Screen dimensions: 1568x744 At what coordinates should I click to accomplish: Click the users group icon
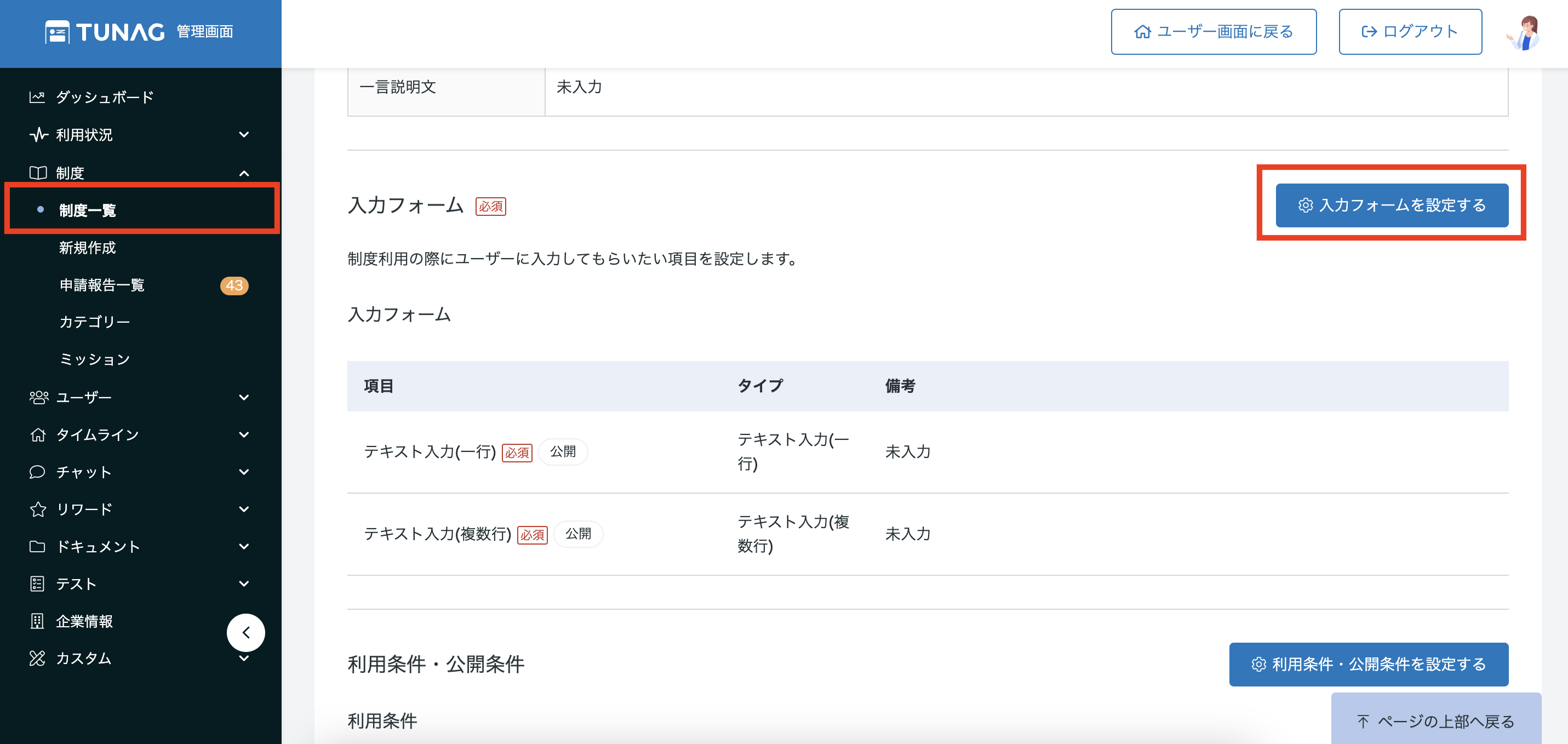(38, 398)
